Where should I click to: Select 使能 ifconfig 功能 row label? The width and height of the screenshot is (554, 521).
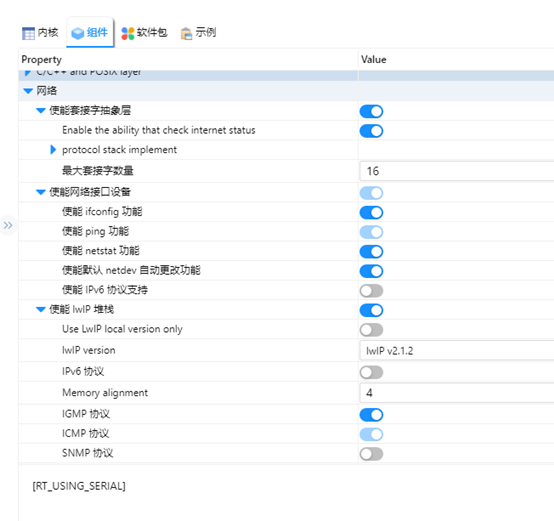click(102, 212)
